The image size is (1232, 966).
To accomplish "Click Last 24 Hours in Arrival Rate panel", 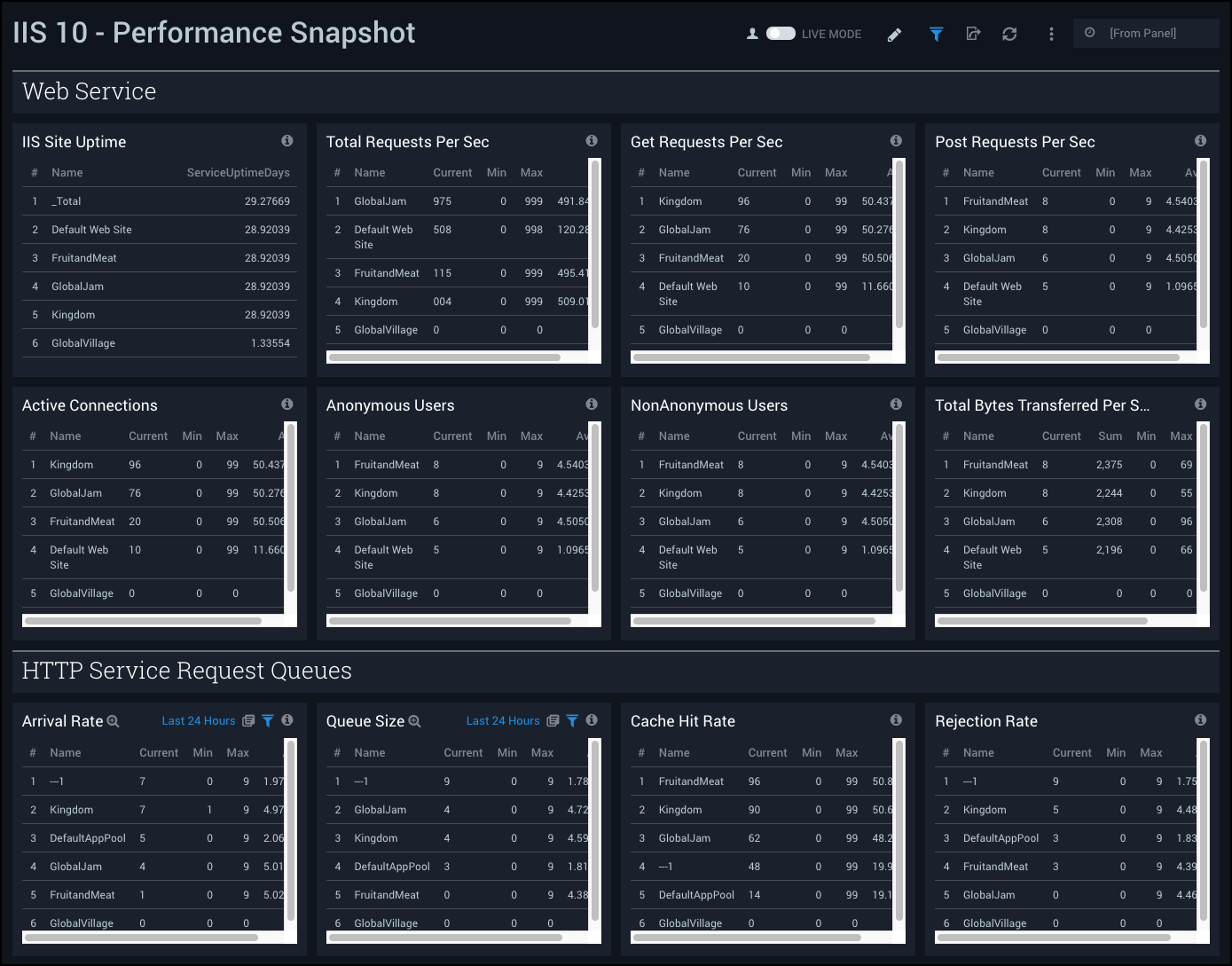I will click(x=199, y=720).
